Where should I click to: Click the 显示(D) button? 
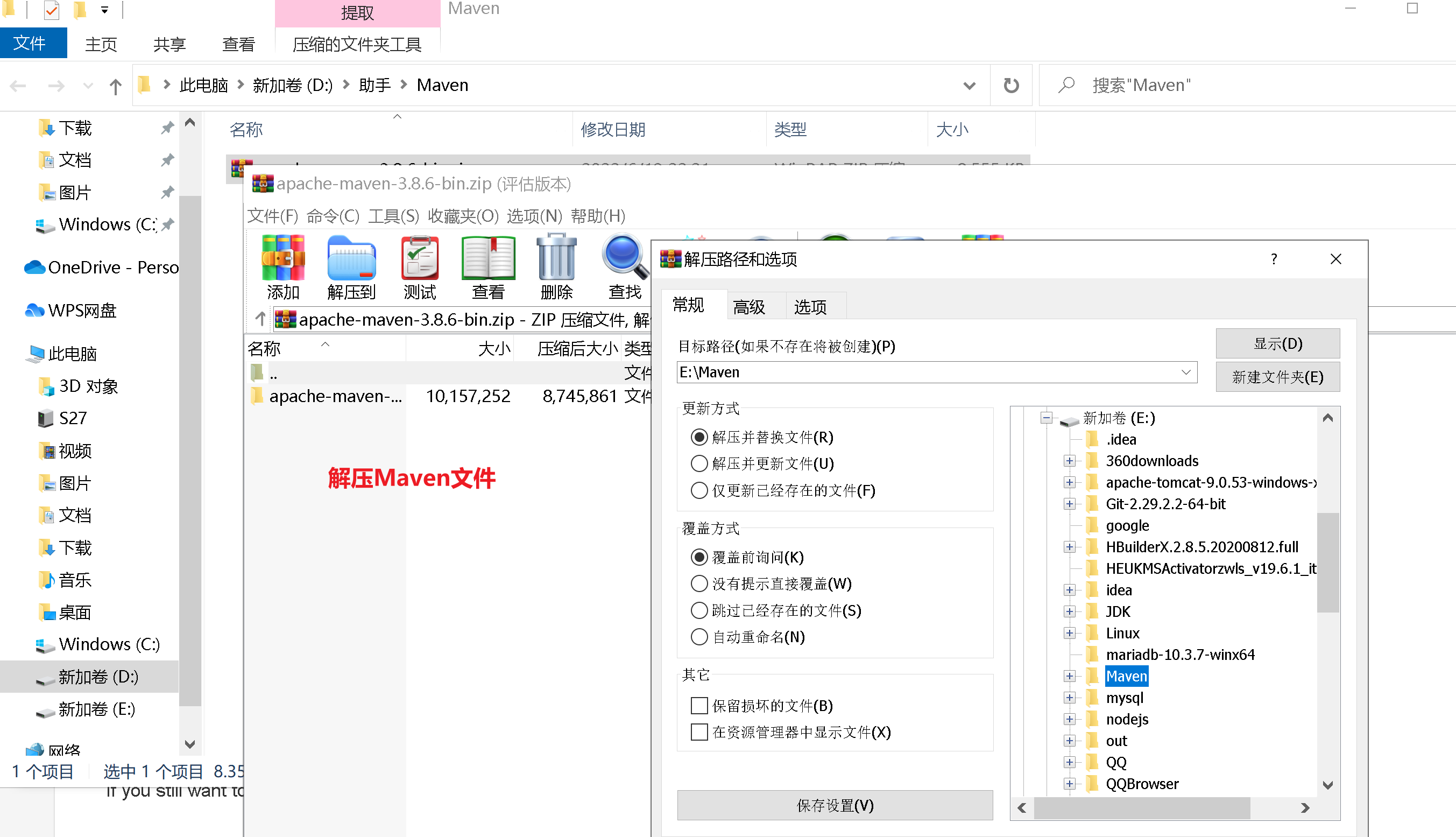tap(1278, 344)
